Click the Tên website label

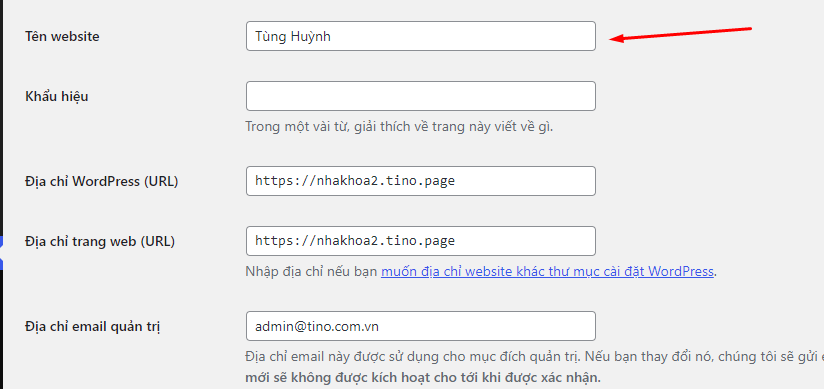coord(62,37)
